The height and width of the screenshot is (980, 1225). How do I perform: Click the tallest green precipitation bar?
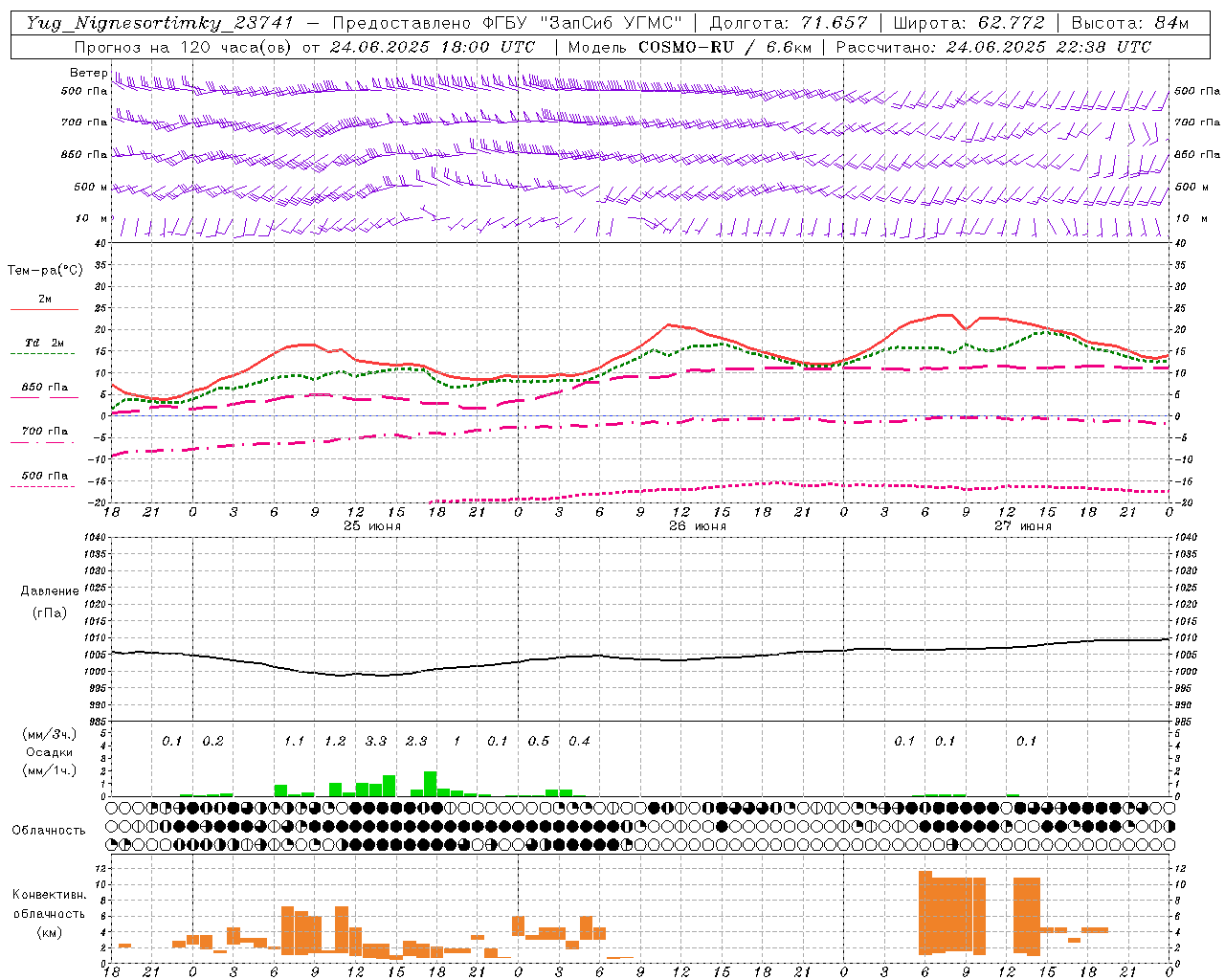[x=431, y=784]
